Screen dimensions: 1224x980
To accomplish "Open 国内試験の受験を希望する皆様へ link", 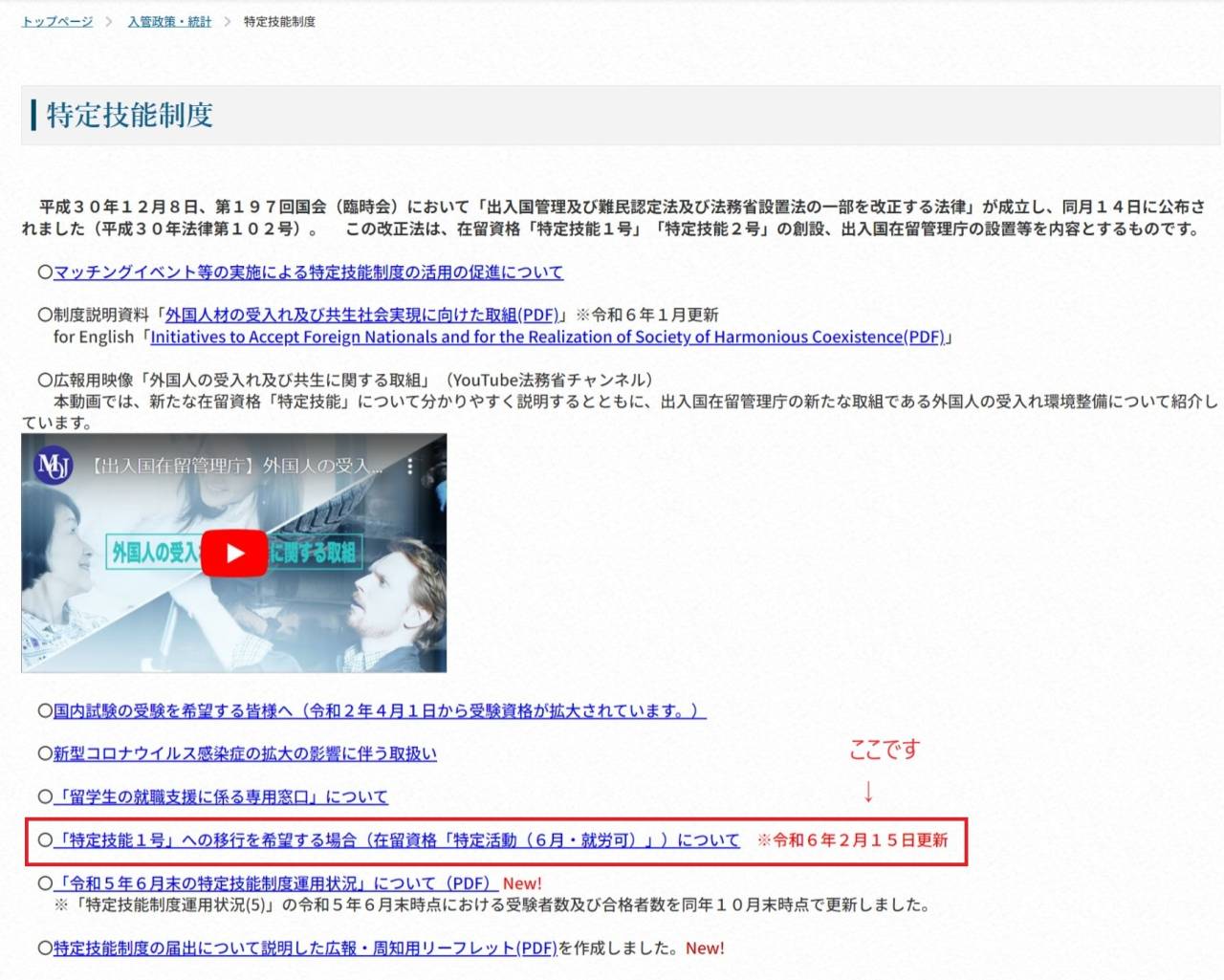I will (x=379, y=711).
